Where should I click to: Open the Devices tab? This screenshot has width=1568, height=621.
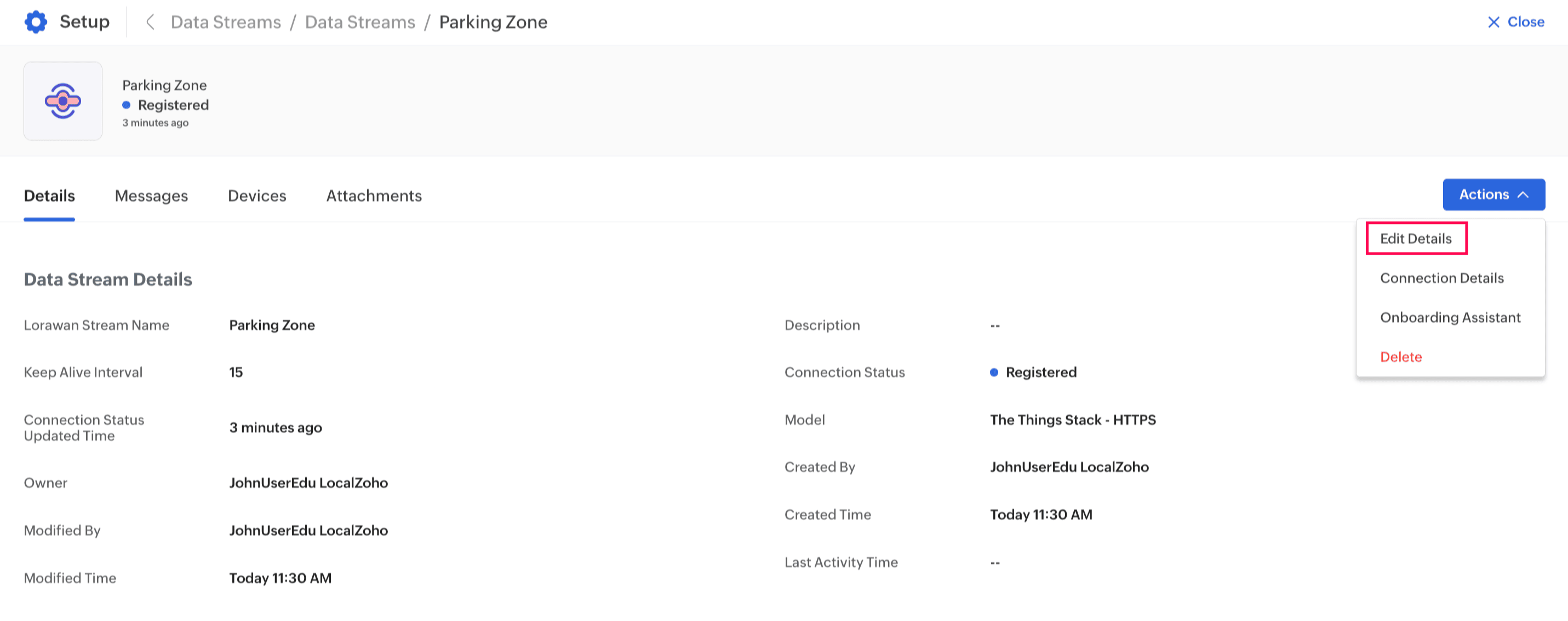[257, 196]
